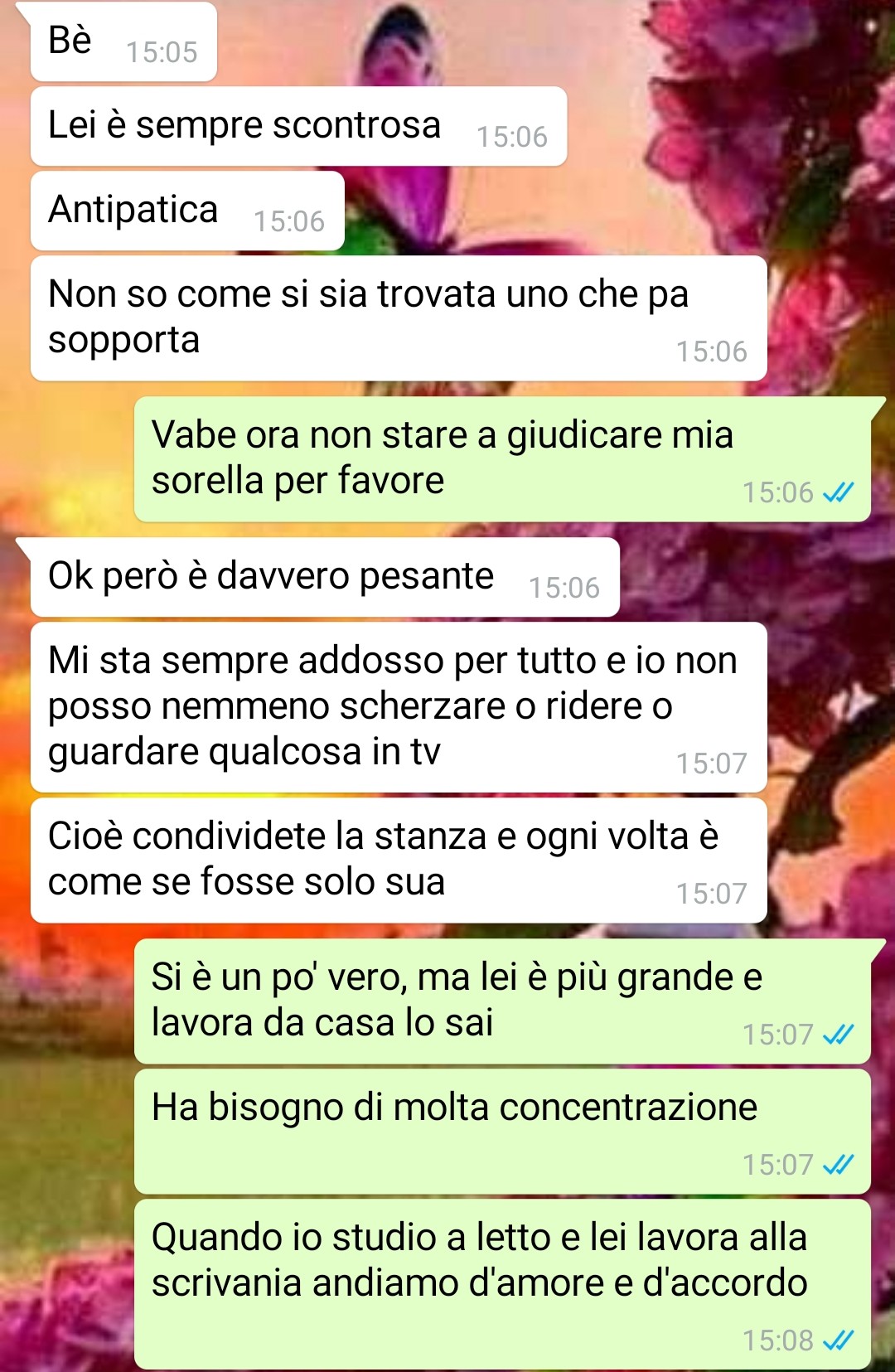Tap message 'Non so come si sia trovata'

[399, 318]
